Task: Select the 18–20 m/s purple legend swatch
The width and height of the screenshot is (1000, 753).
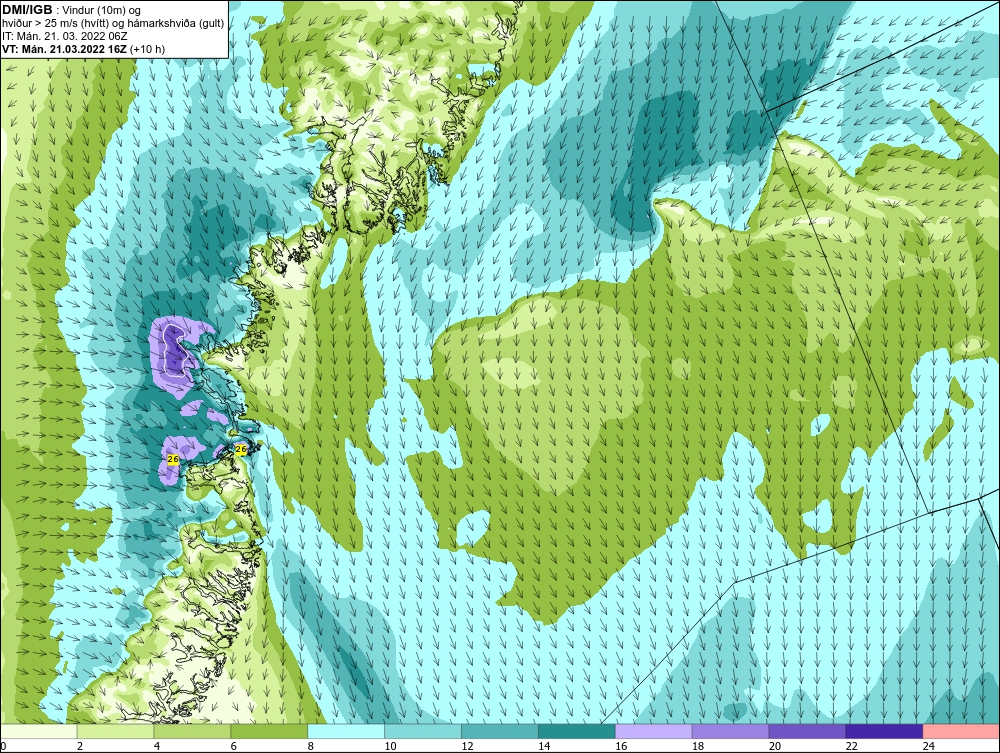Action: click(730, 731)
